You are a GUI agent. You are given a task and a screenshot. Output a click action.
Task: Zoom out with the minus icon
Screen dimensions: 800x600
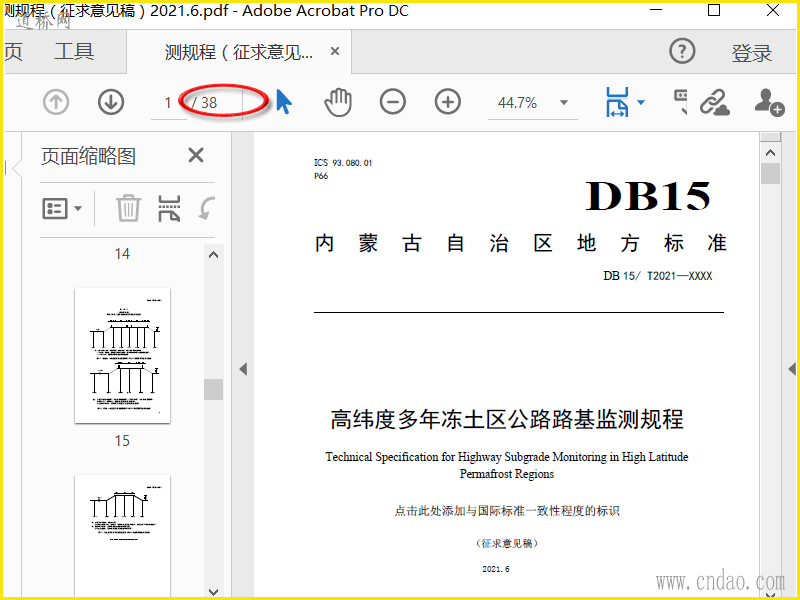pyautogui.click(x=393, y=102)
